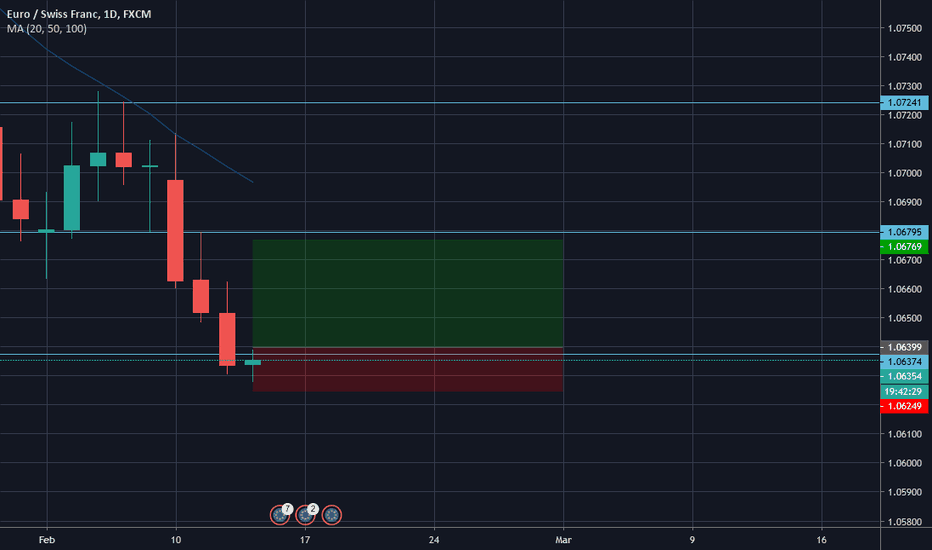Click the 1.06500 price scale value

point(905,319)
